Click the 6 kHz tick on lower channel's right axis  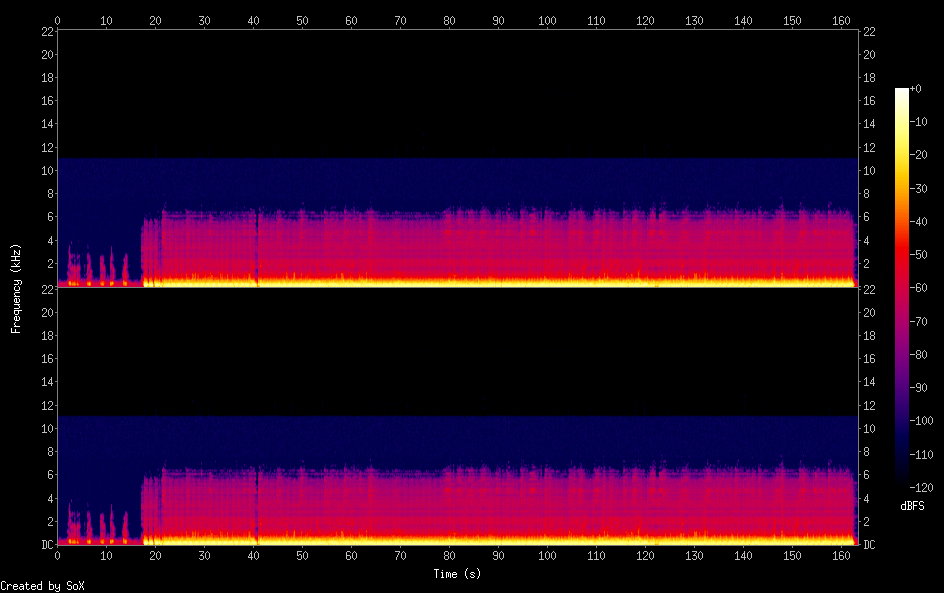(867, 475)
